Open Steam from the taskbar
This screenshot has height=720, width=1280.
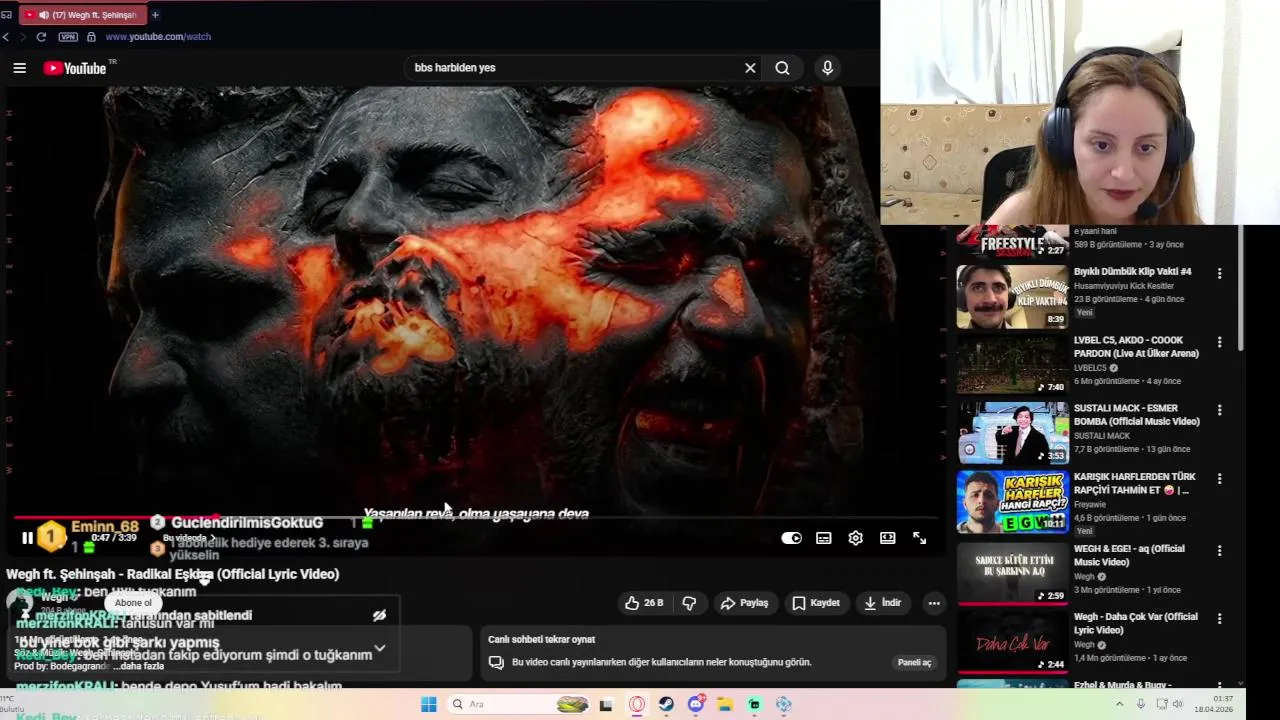click(665, 704)
